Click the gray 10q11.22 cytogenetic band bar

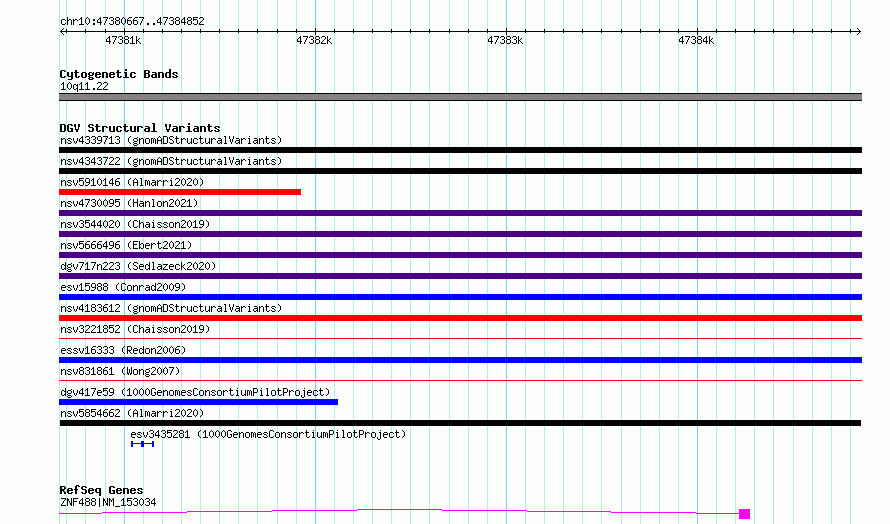[460, 97]
